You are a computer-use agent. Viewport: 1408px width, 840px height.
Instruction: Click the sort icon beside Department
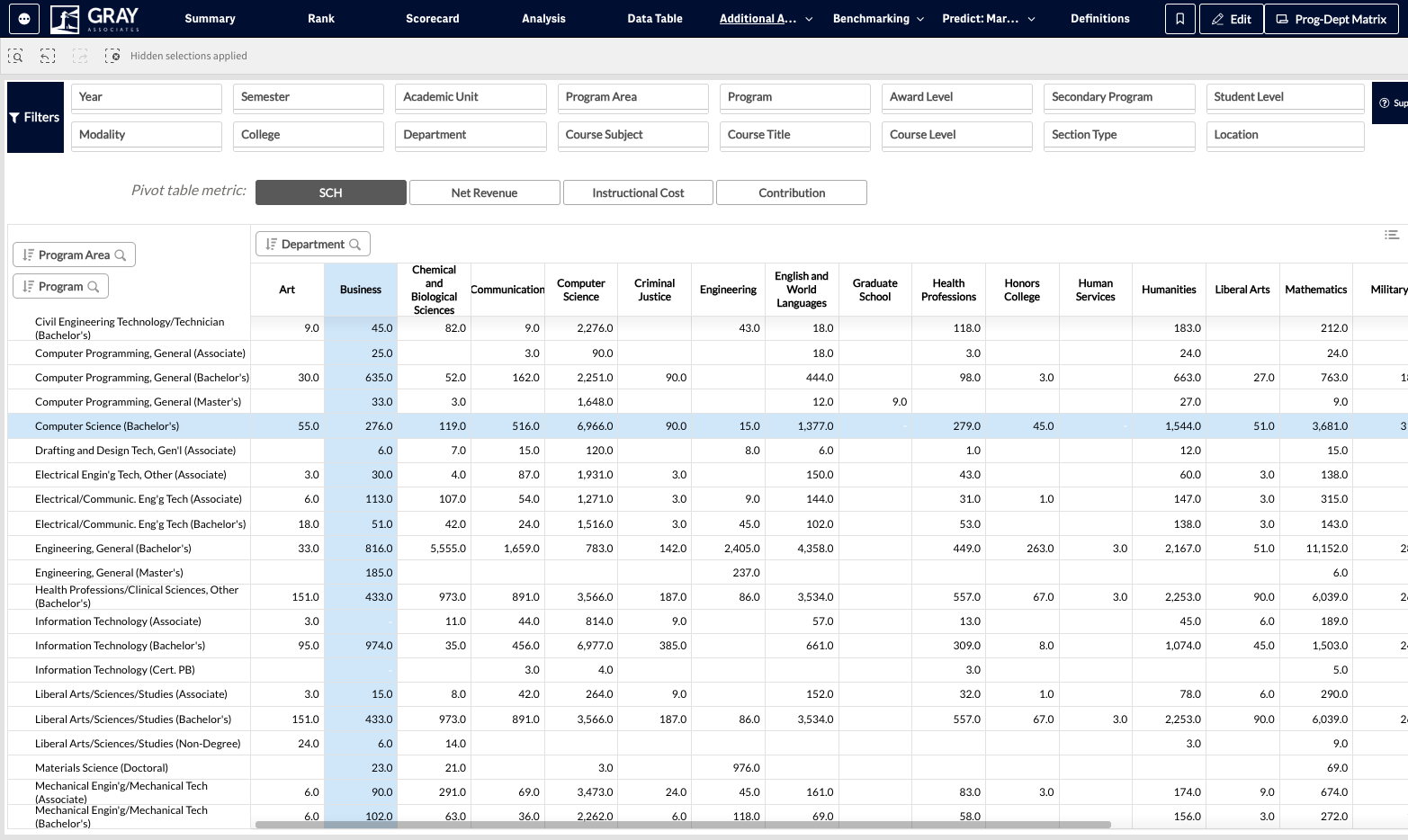(271, 245)
